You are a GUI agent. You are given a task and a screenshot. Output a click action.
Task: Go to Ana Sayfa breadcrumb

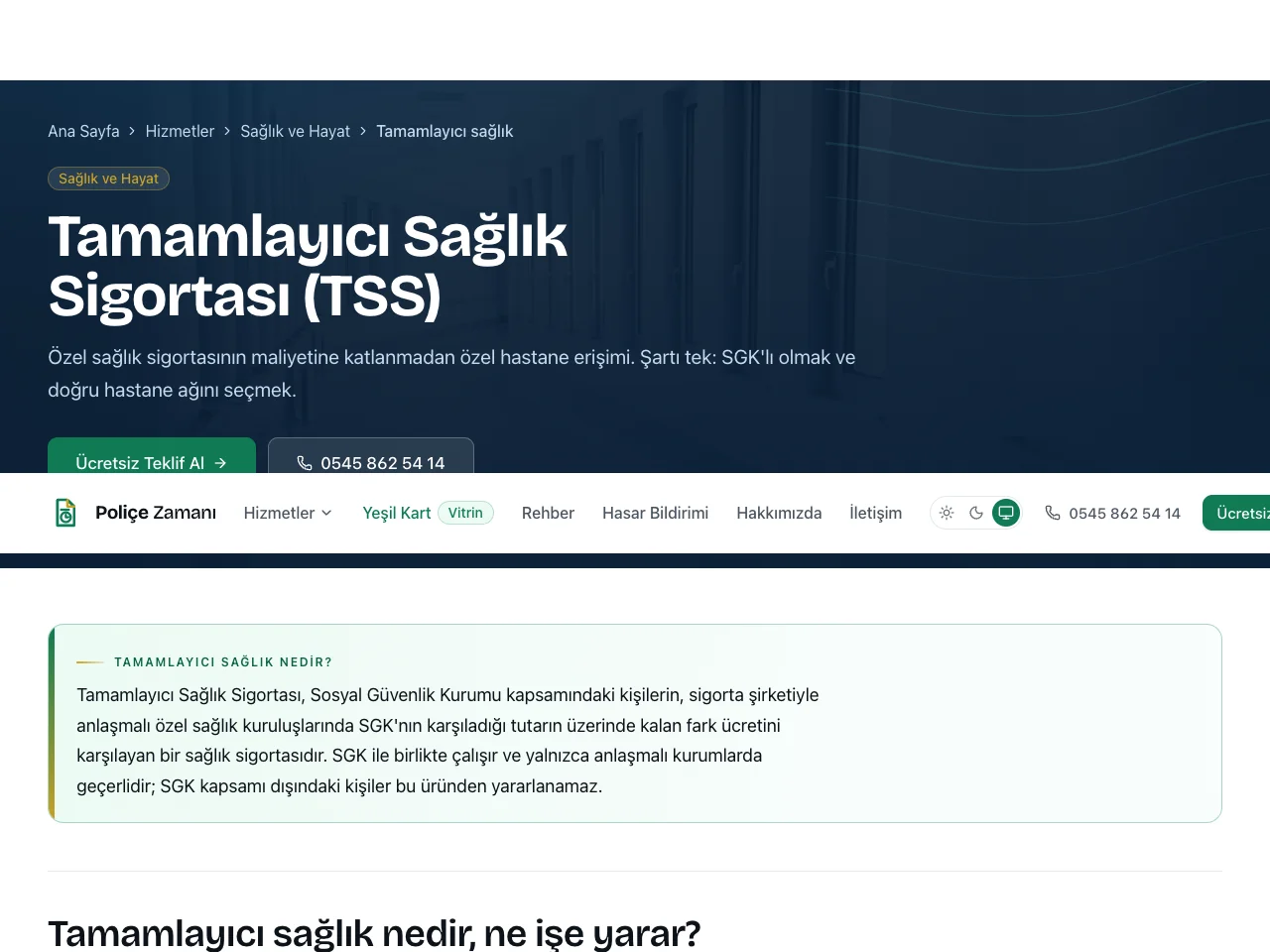[x=83, y=131]
